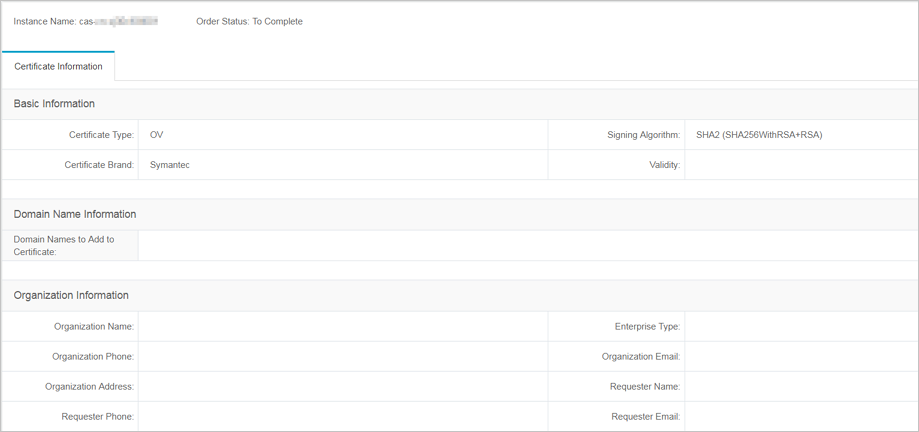Select the Organization Information header
The width and height of the screenshot is (919, 432).
pos(71,295)
